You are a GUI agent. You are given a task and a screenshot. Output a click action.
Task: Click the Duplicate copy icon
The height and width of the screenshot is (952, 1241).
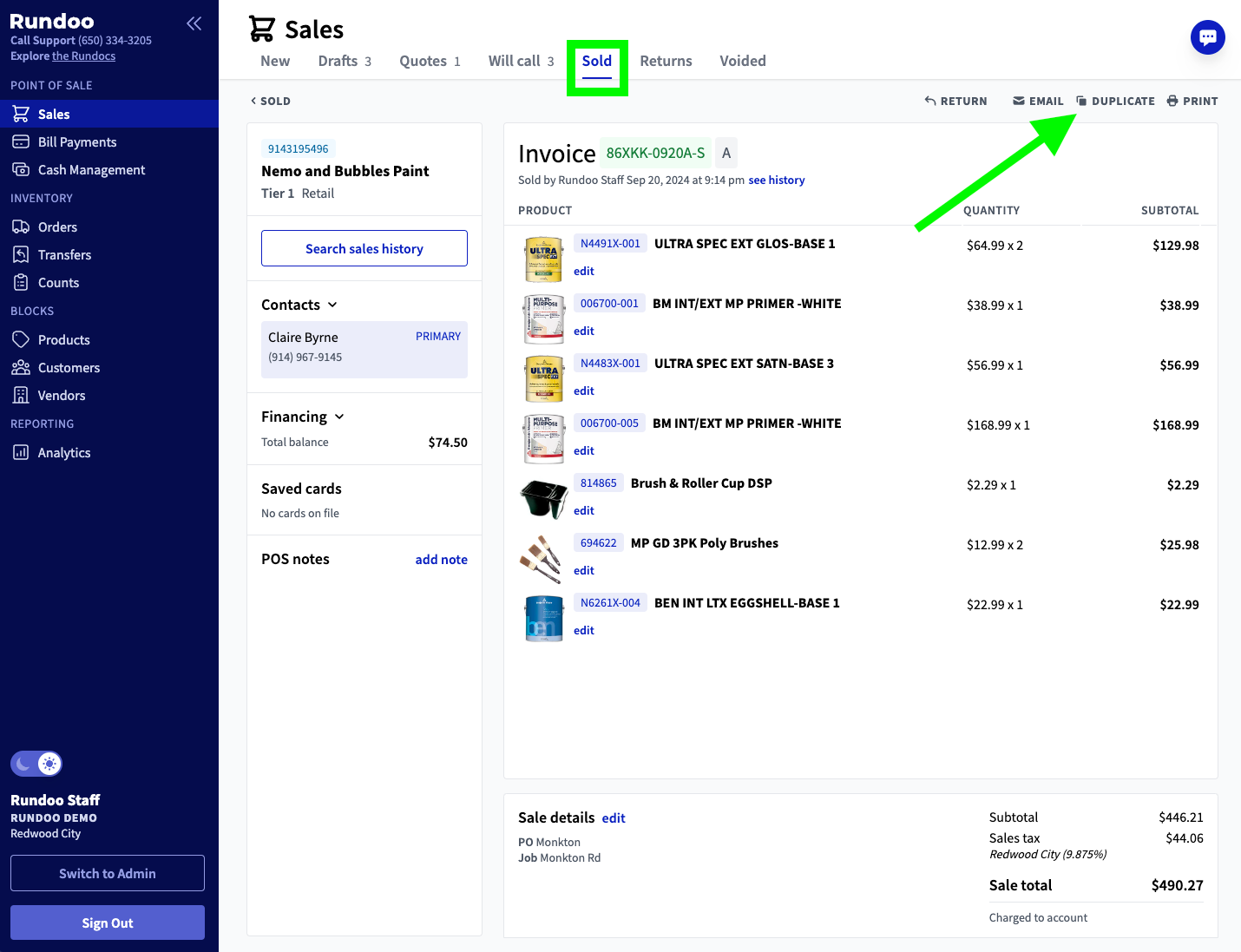[1081, 101]
